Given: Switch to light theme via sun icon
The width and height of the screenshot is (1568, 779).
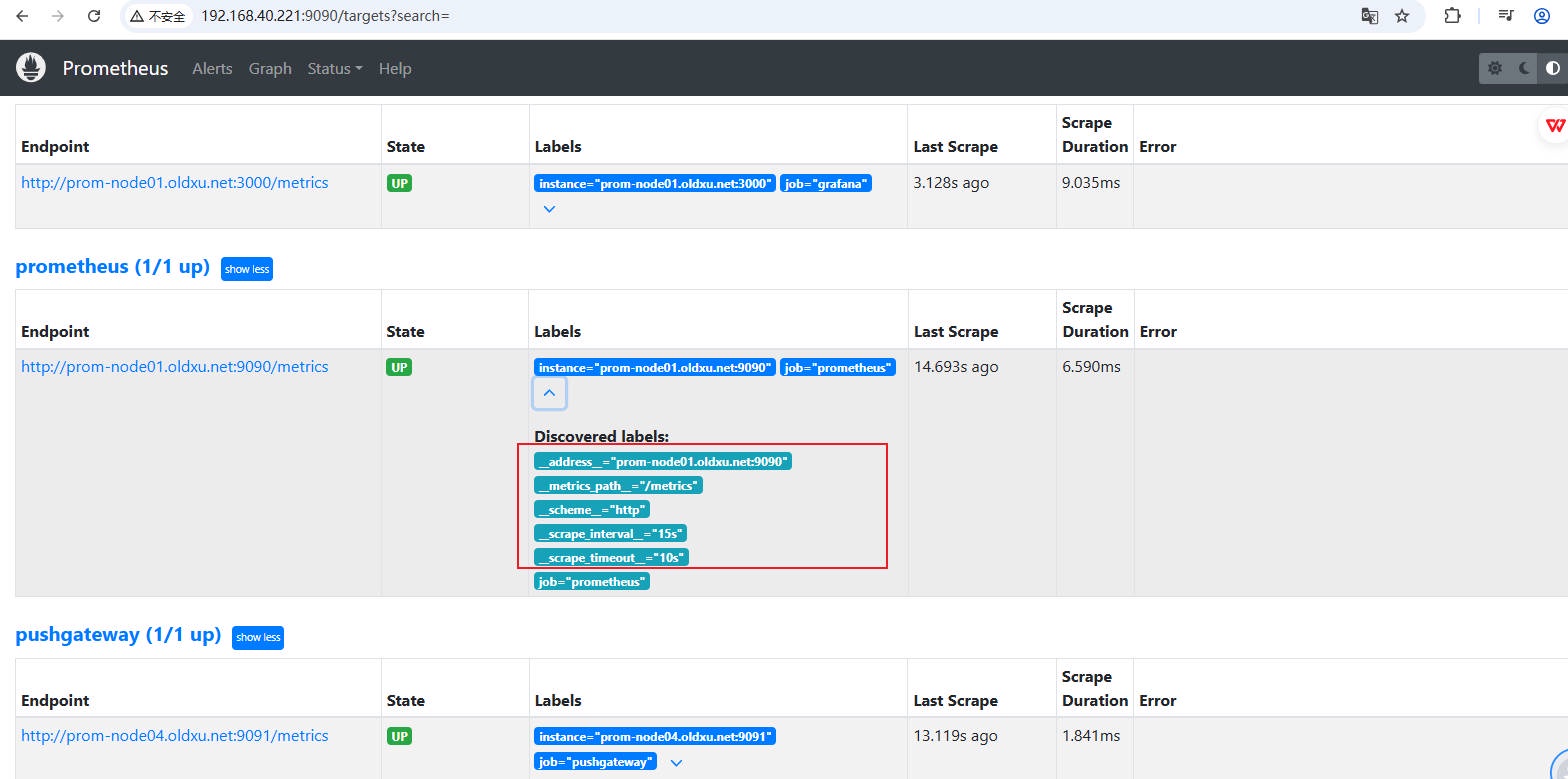Looking at the screenshot, I should click(1494, 68).
